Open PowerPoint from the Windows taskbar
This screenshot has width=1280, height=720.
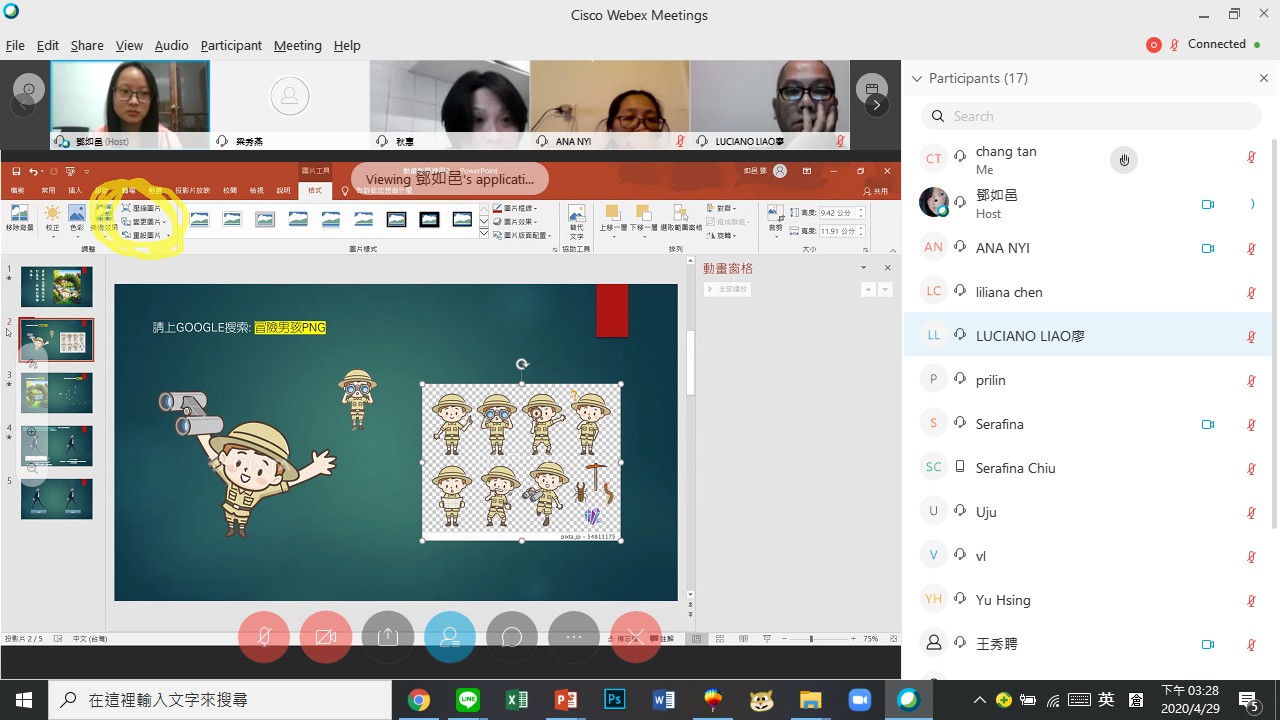(566, 700)
